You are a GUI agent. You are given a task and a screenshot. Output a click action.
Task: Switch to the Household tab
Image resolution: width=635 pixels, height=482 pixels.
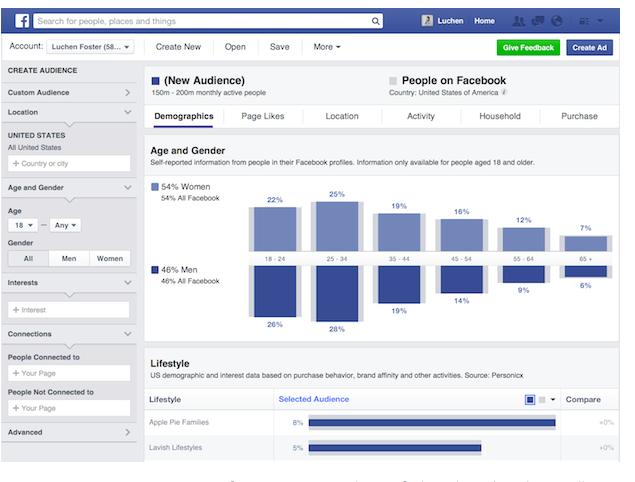pos(500,116)
